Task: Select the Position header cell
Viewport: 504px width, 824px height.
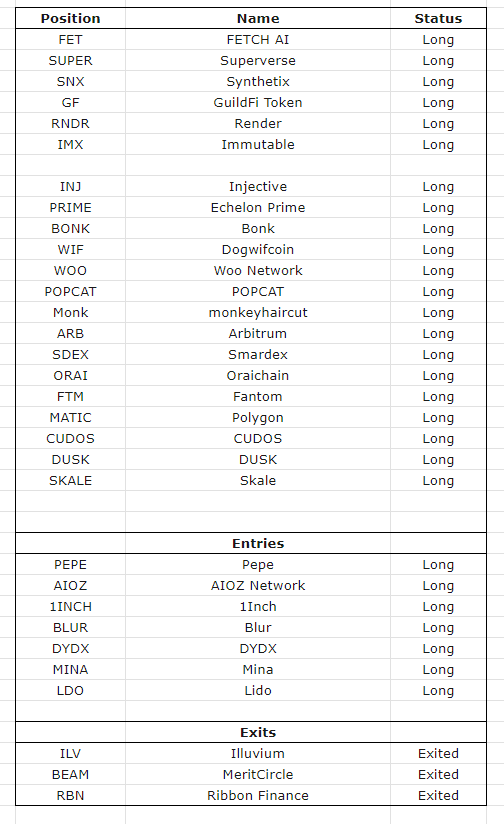Action: (x=70, y=18)
